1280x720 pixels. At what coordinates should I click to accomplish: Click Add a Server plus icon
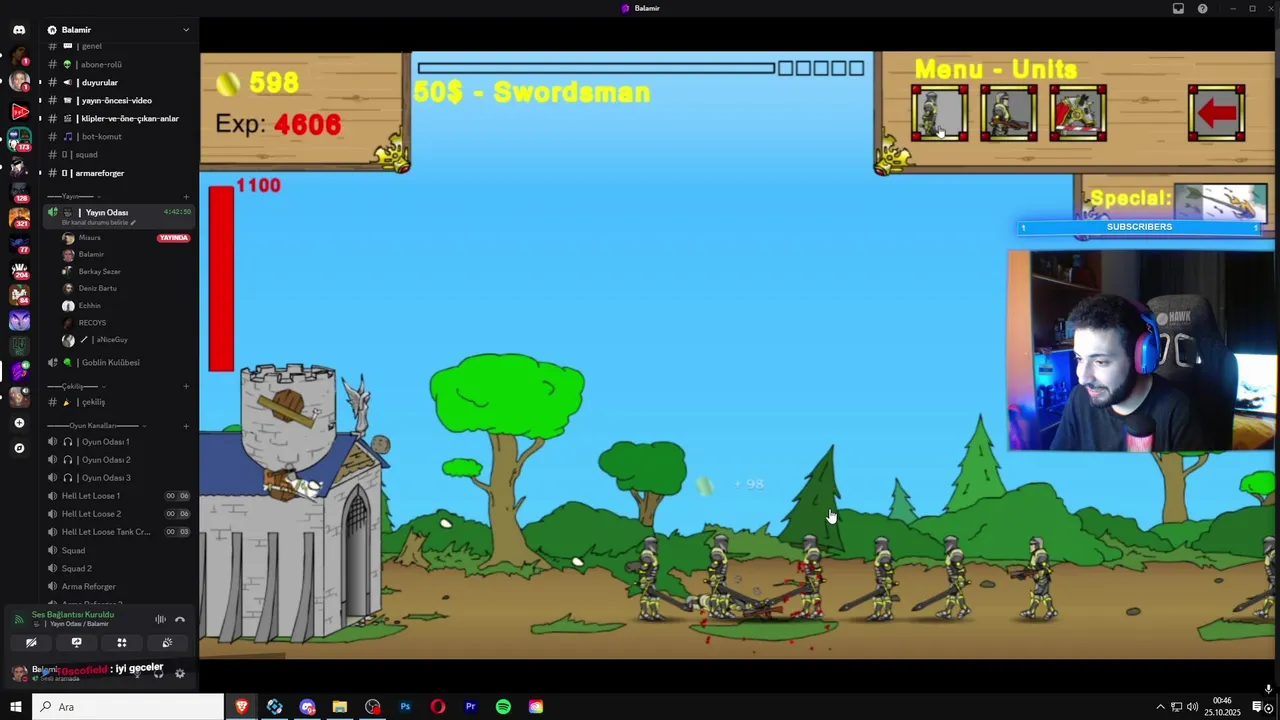(x=19, y=423)
